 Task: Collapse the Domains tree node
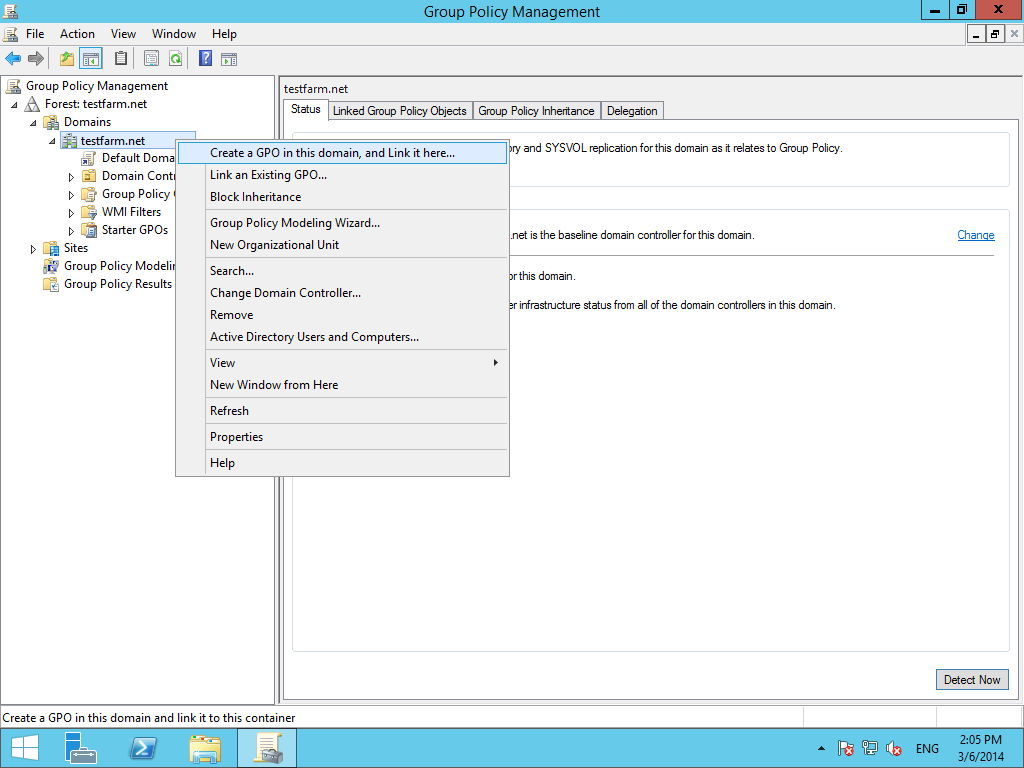[x=33, y=123]
